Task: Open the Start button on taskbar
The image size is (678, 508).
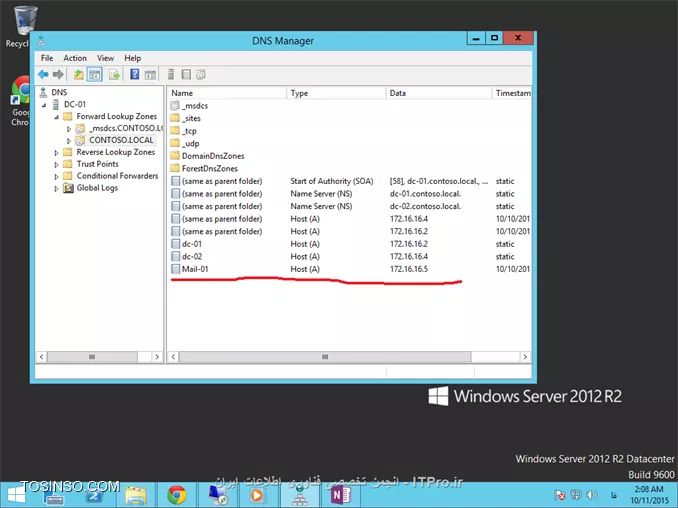Action: click(x=16, y=495)
